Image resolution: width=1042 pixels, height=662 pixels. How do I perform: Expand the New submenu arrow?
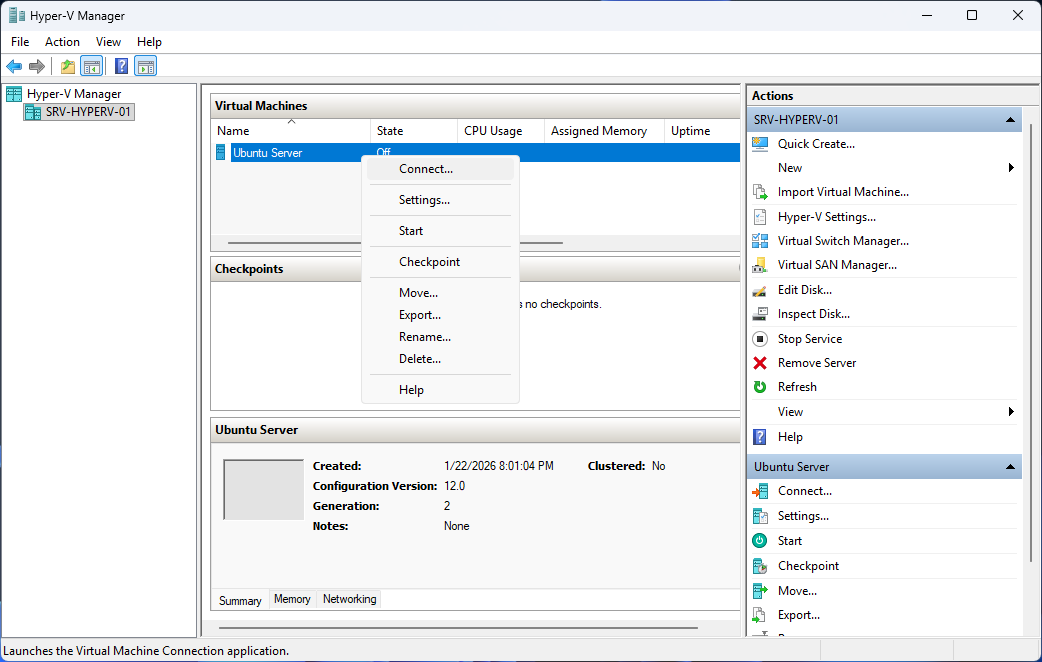[x=1011, y=168]
